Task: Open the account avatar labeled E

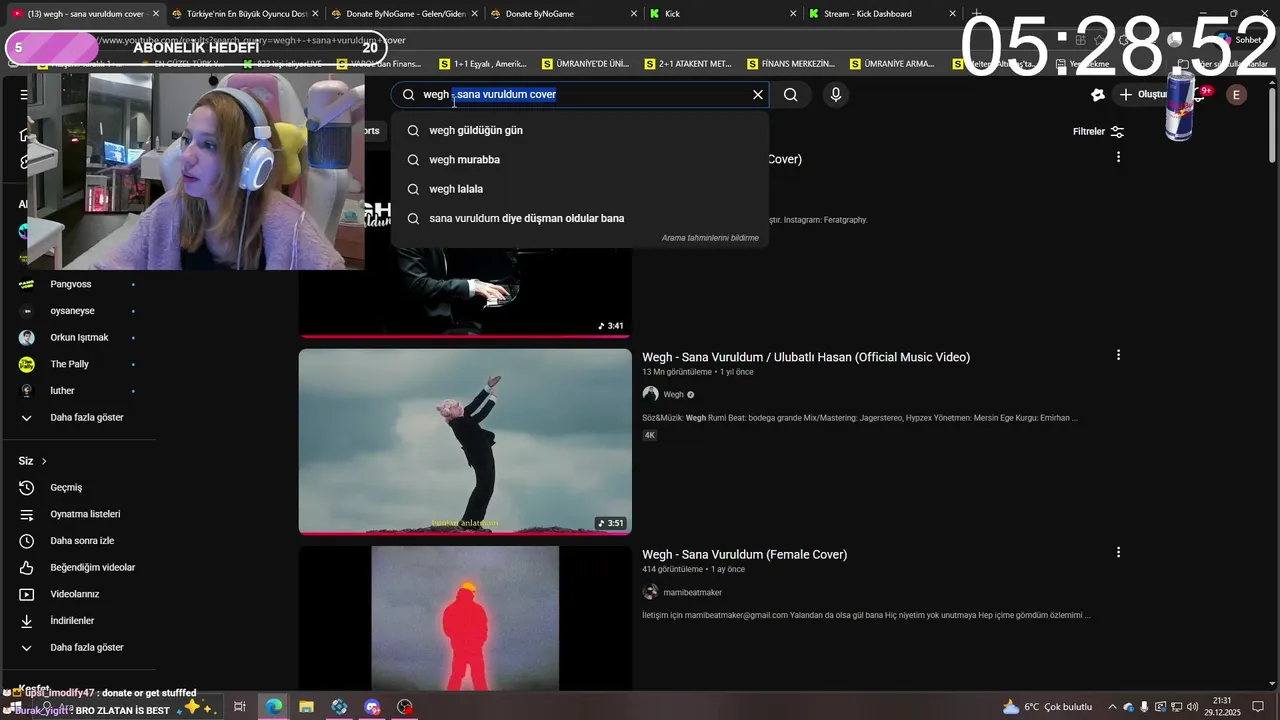Action: point(1237,95)
